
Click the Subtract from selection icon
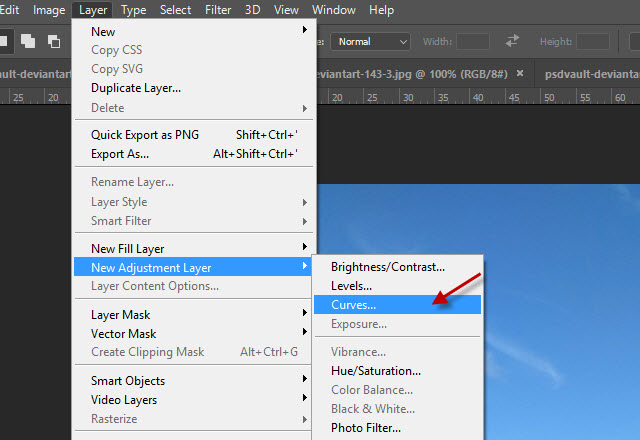(54, 42)
